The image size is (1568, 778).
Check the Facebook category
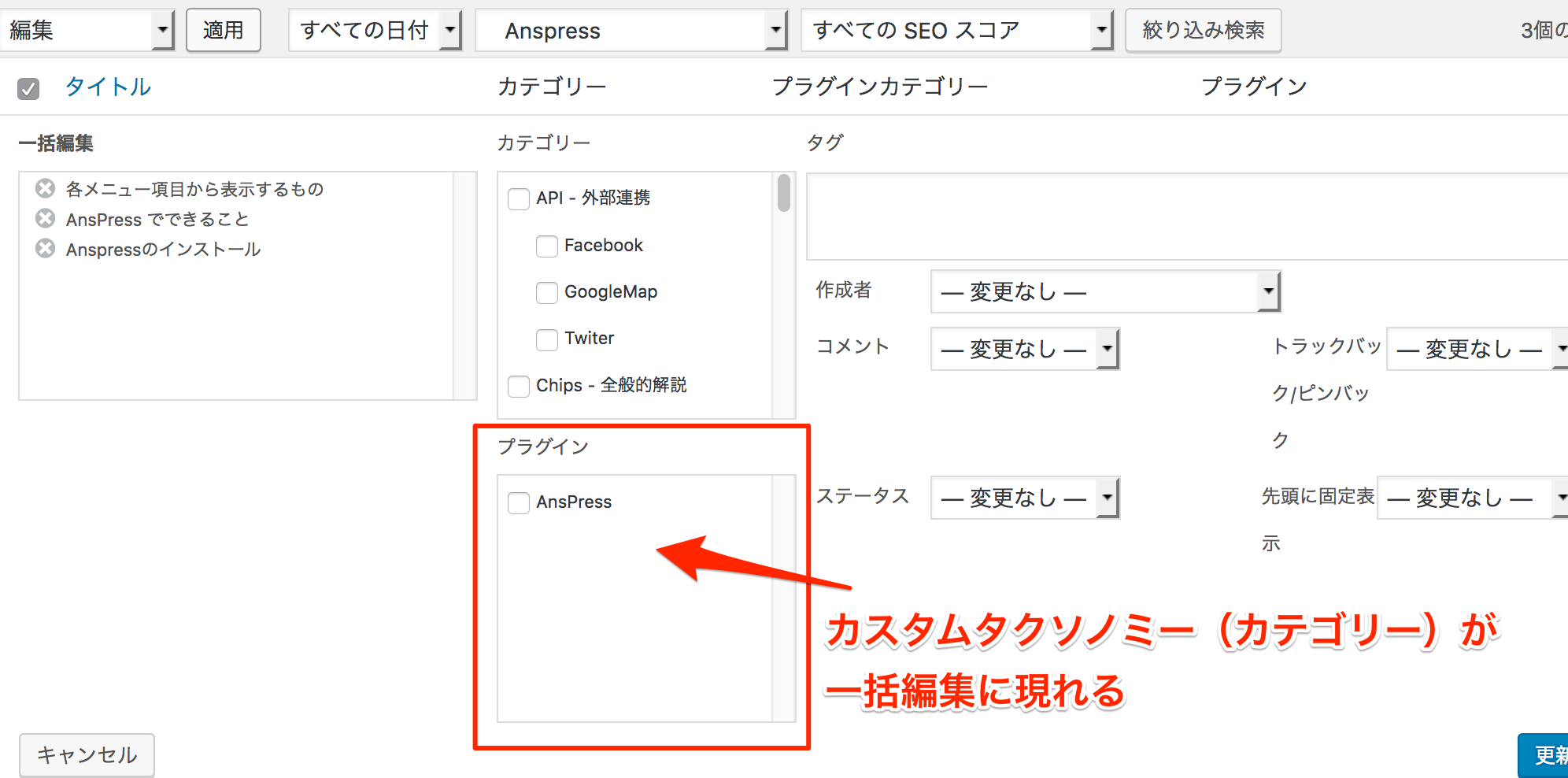point(547,246)
